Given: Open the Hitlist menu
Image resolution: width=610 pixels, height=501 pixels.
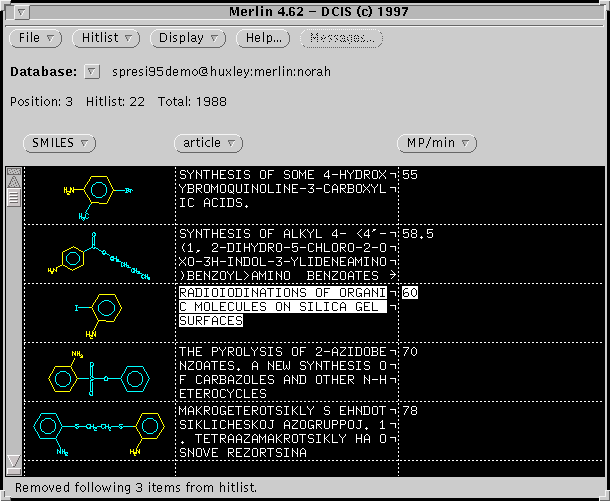Looking at the screenshot, I should pyautogui.click(x=107, y=38).
